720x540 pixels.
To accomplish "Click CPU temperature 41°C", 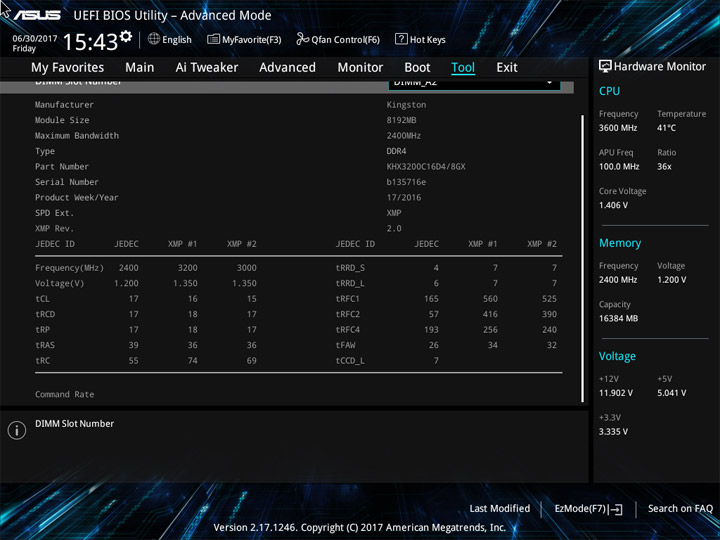I will 666,128.
